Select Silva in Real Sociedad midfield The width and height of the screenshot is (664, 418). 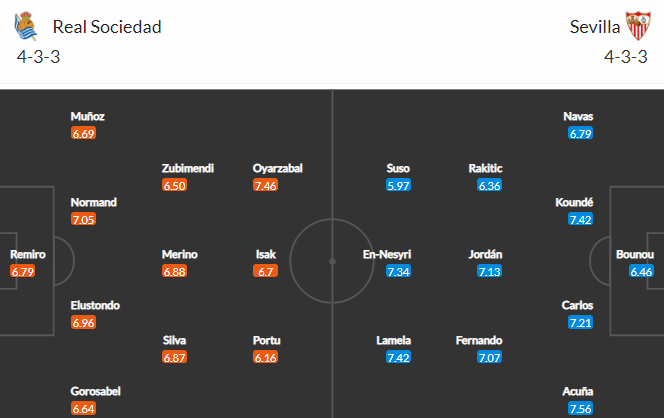click(173, 340)
